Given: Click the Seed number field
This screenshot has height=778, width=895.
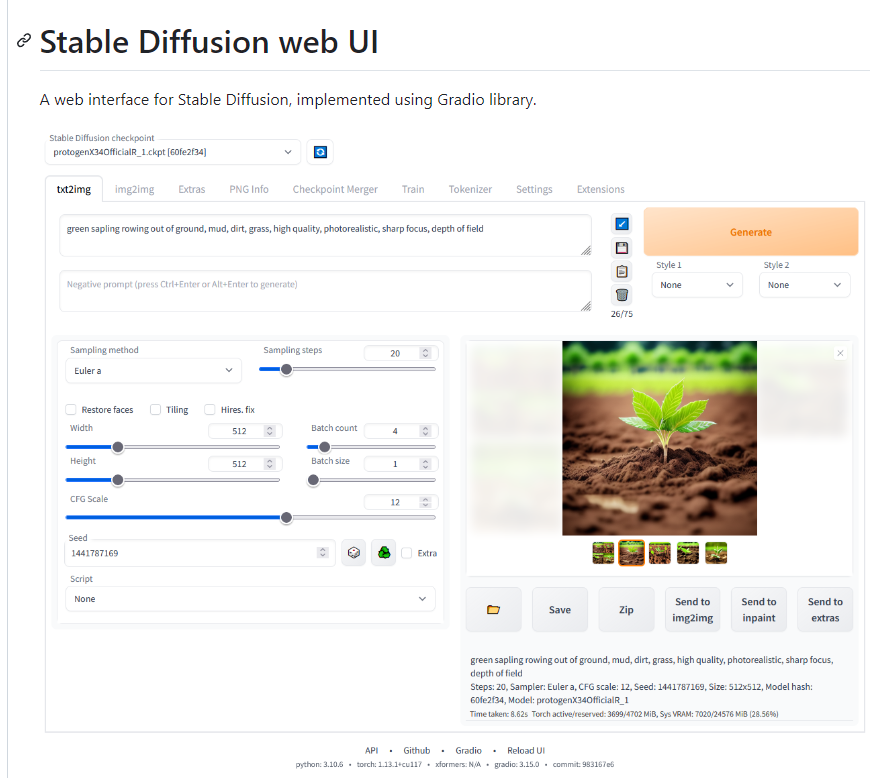Looking at the screenshot, I should 199,553.
